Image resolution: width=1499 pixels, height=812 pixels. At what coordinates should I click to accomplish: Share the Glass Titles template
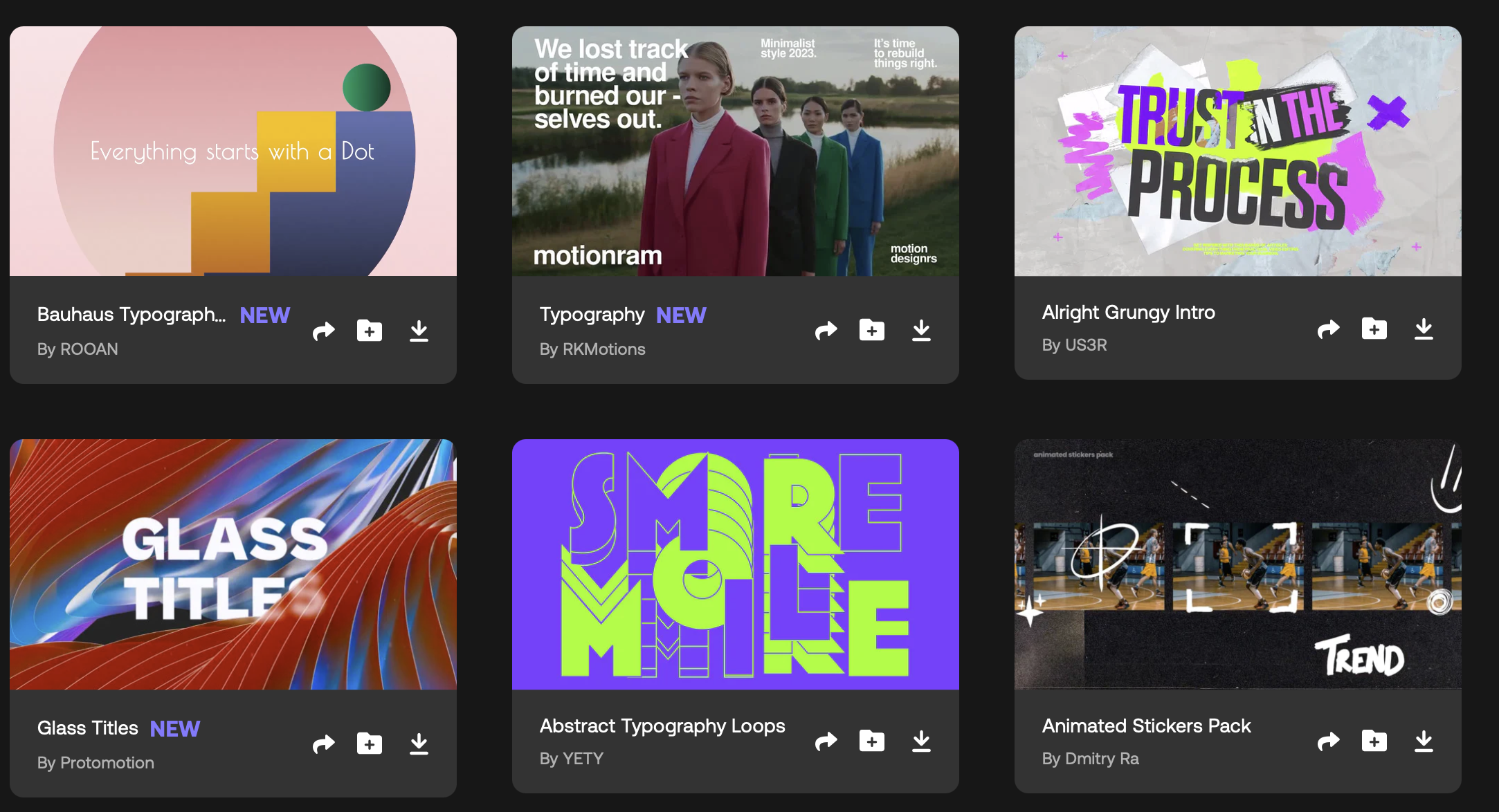pos(323,744)
